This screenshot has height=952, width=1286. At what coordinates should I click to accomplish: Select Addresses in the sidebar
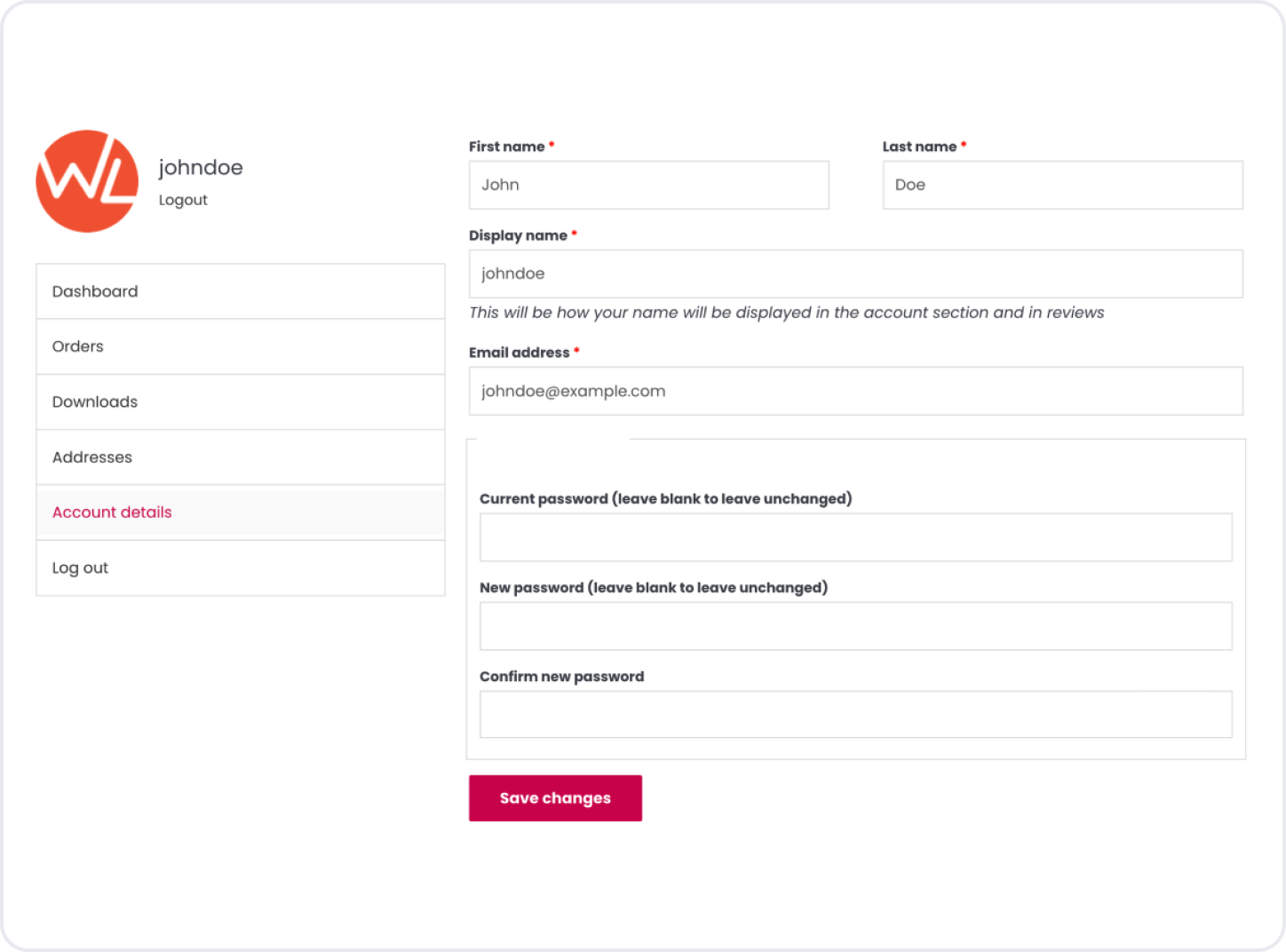tap(92, 457)
